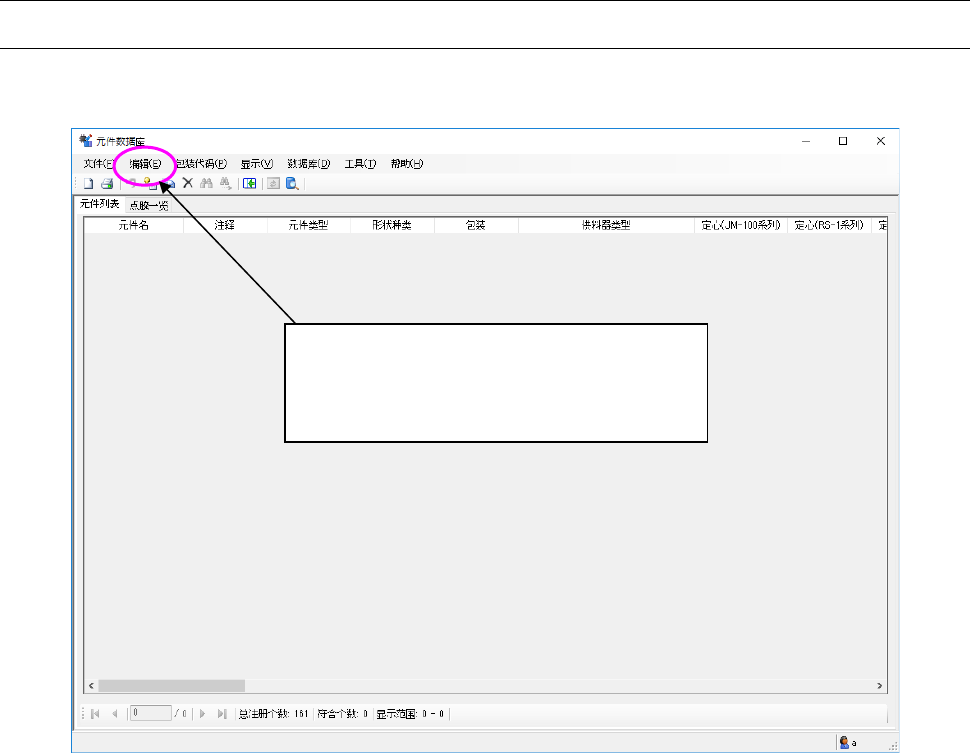Click the 元件数据库 window title text
The width and height of the screenshot is (970, 753).
(121, 142)
